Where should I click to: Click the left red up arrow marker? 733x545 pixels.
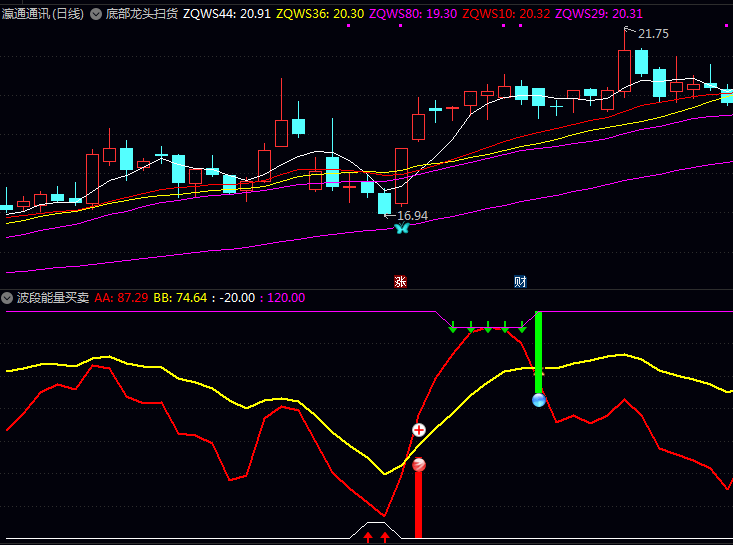point(368,537)
